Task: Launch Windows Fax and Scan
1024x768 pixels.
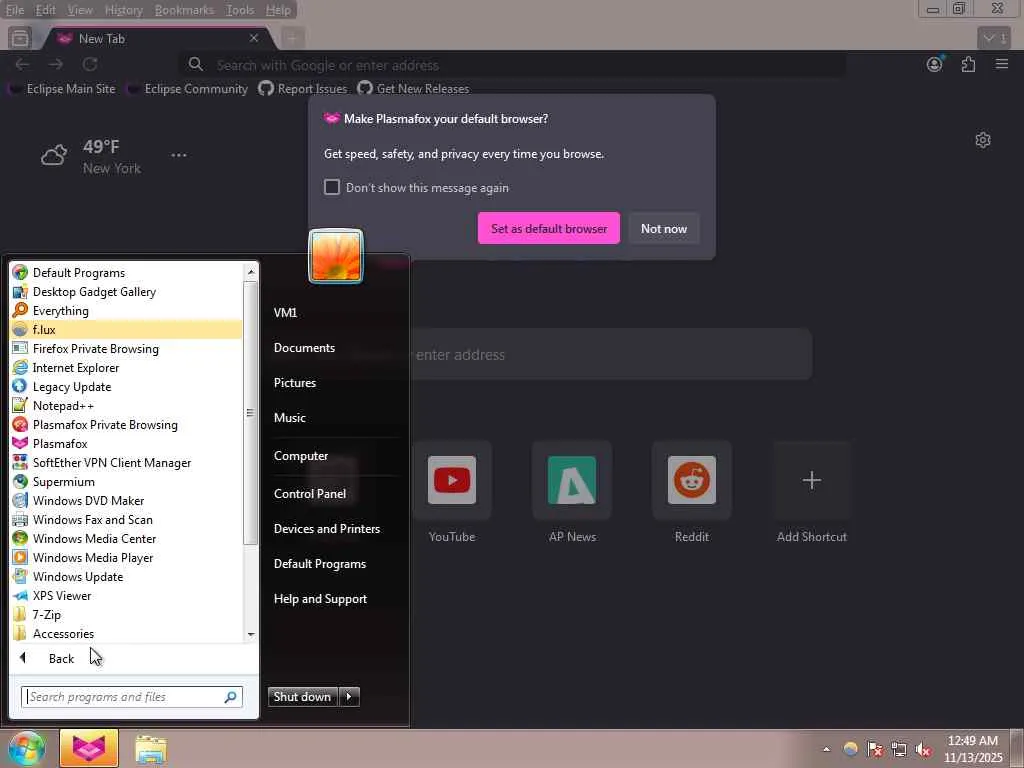Action: 126,519
